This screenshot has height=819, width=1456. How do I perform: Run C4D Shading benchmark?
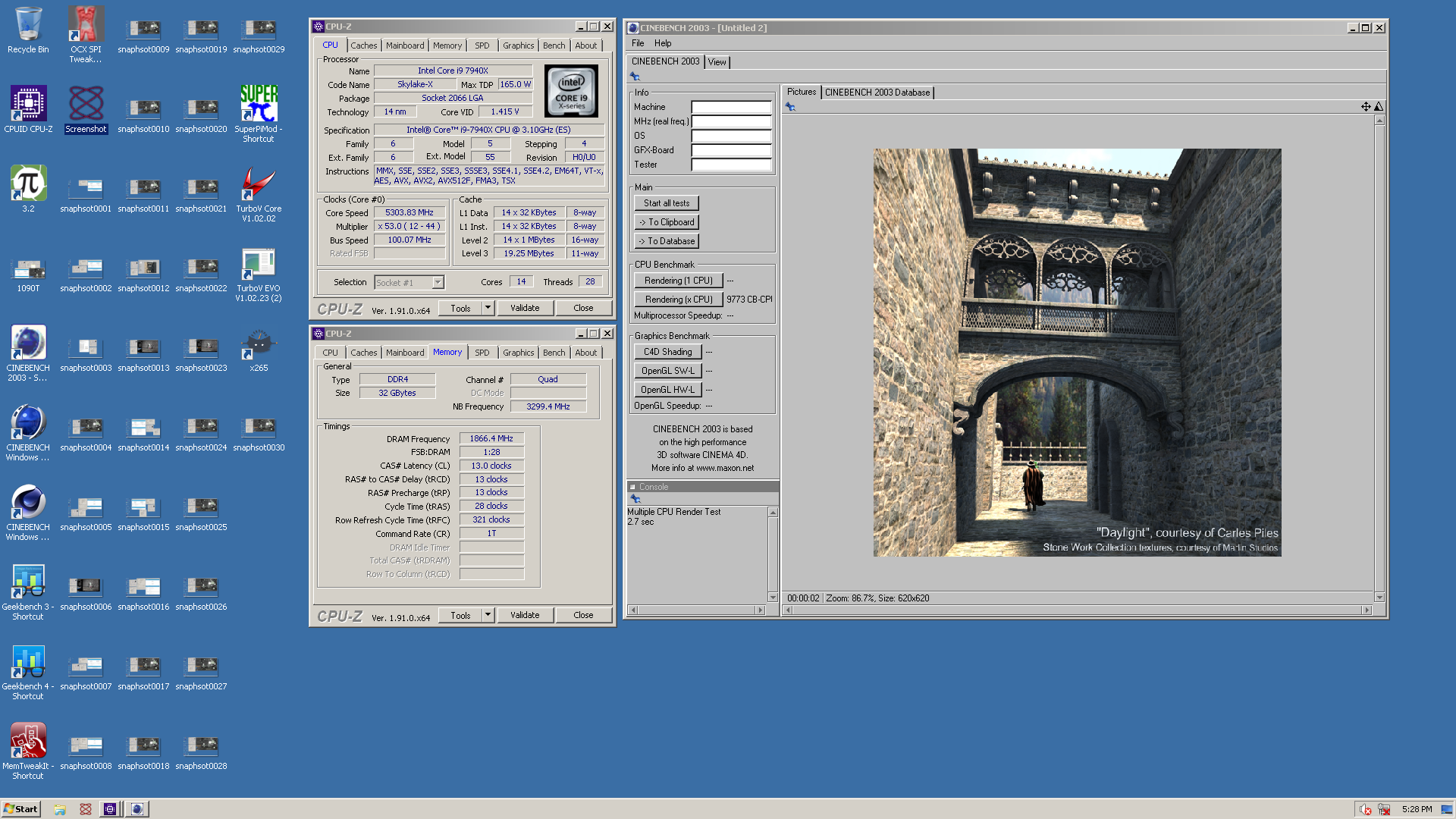[x=667, y=352]
